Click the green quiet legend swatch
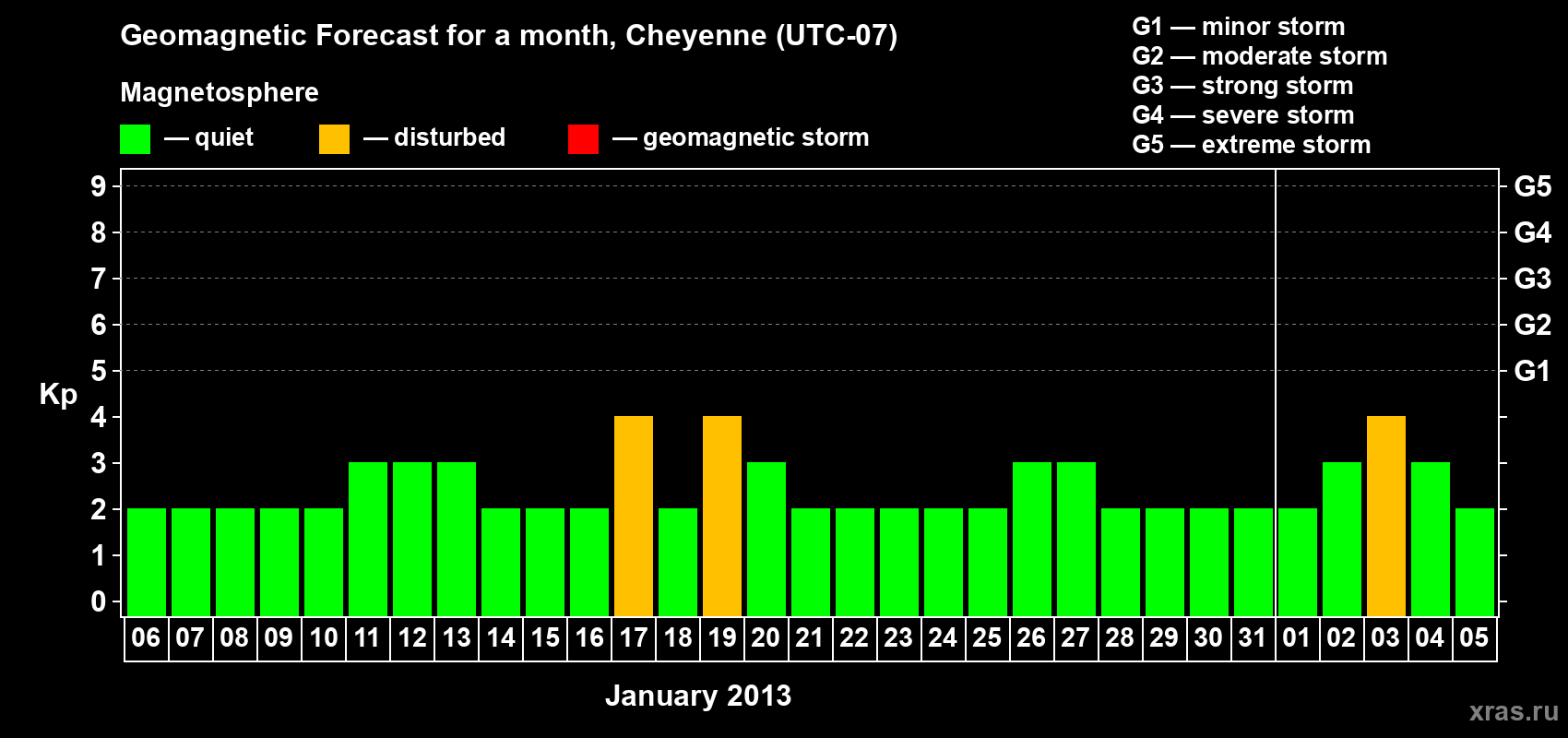Viewport: 1568px width, 738px height. [x=135, y=139]
